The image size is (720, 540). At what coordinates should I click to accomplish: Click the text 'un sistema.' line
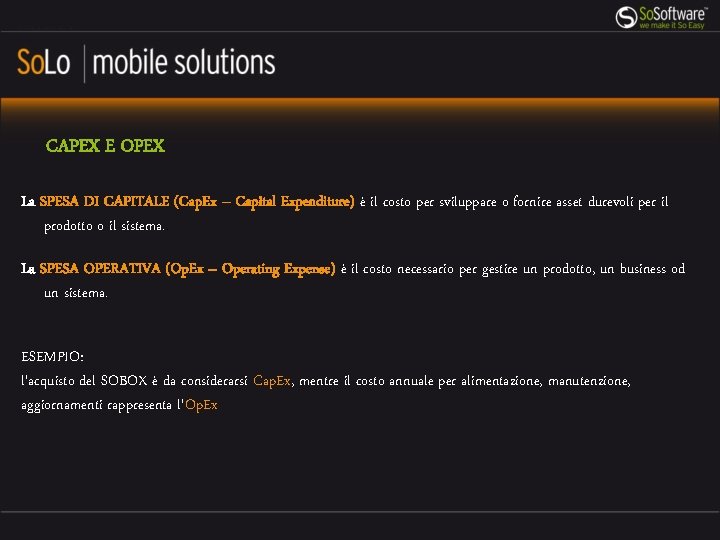coord(75,293)
